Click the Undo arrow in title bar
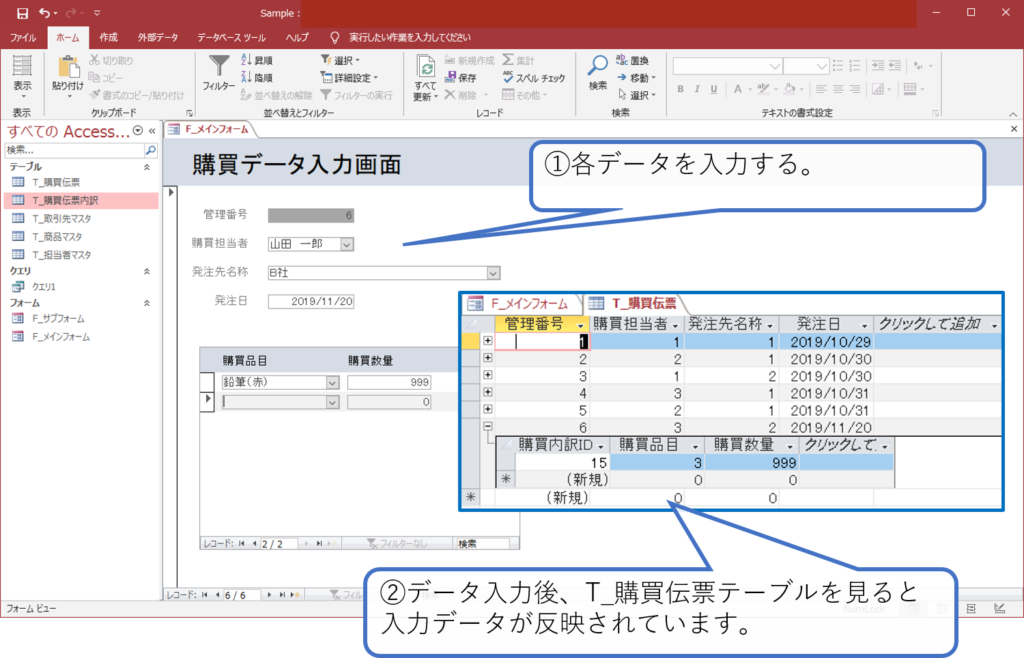This screenshot has width=1024, height=658. 46,13
